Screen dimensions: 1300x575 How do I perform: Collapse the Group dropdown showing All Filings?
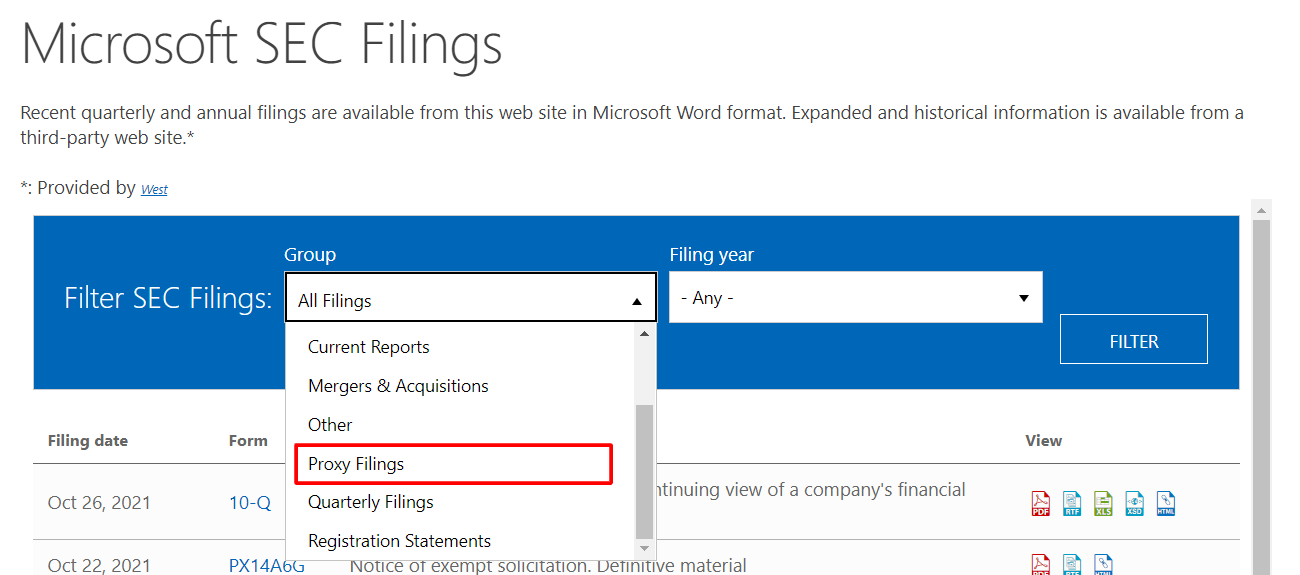[470, 297]
